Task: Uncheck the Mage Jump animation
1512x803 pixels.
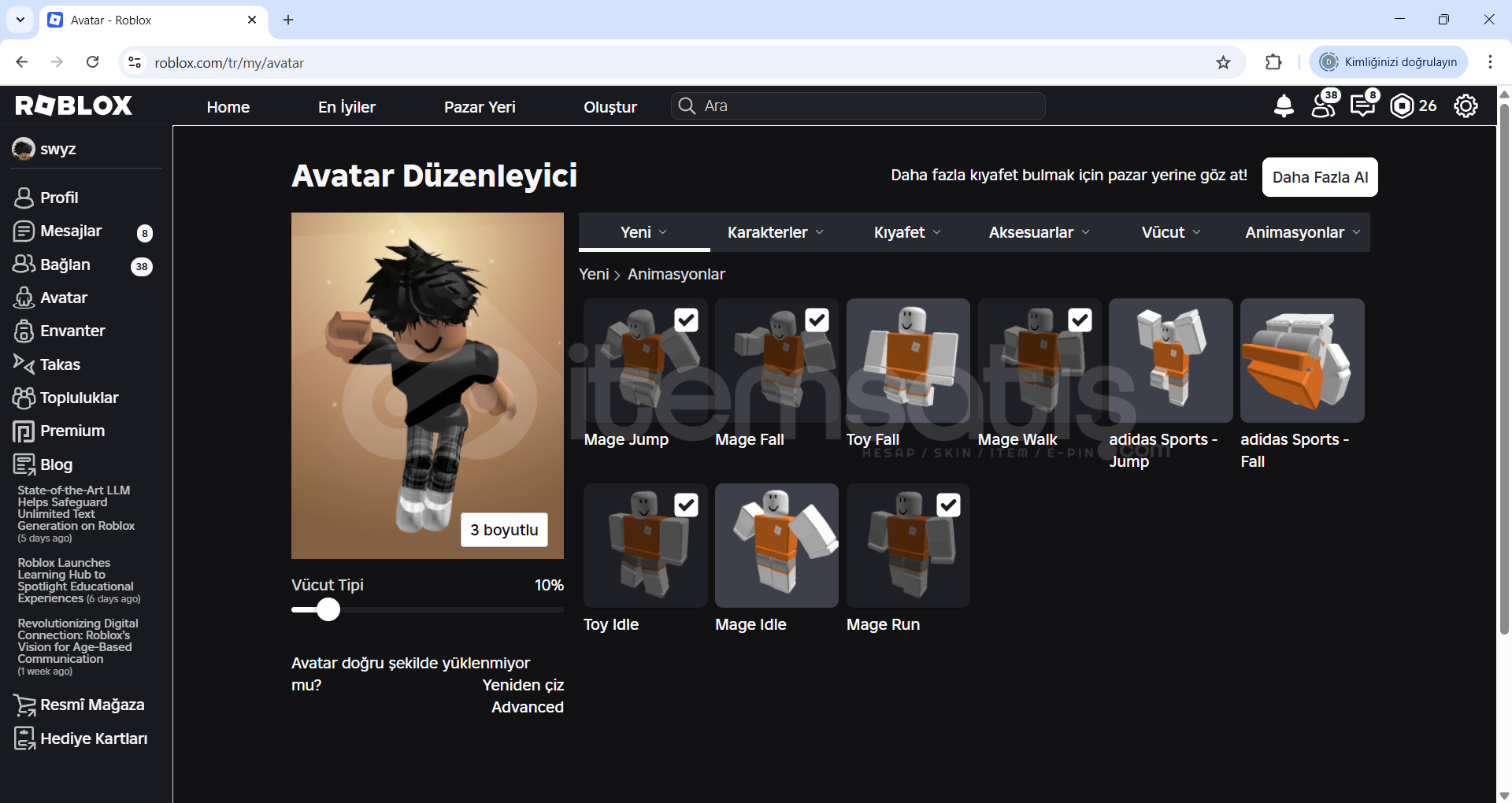Action: point(687,320)
